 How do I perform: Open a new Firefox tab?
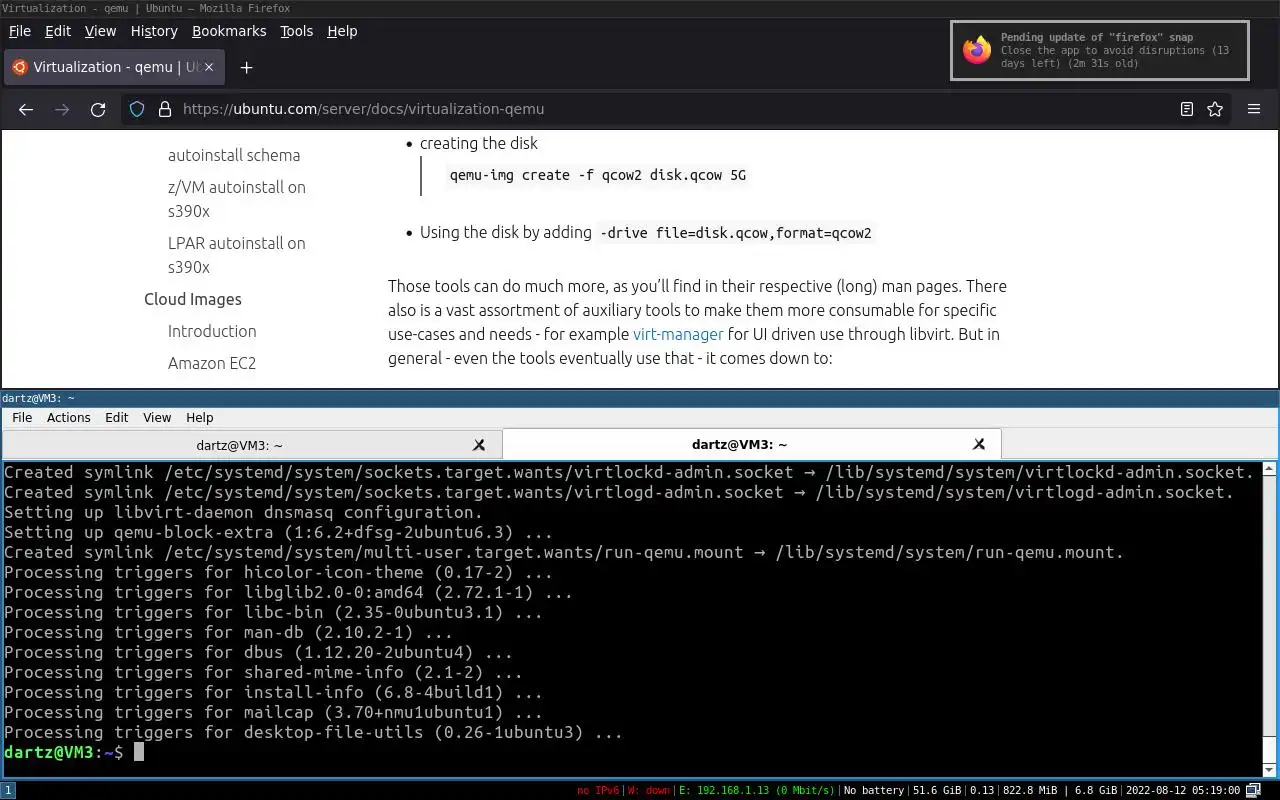[x=246, y=67]
